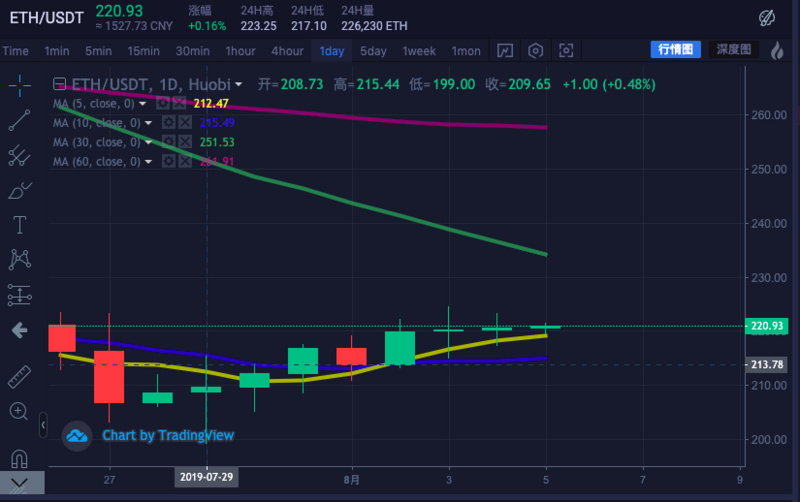This screenshot has height=502, width=800.
Task: Click the flame icon at top right
Action: 777,50
